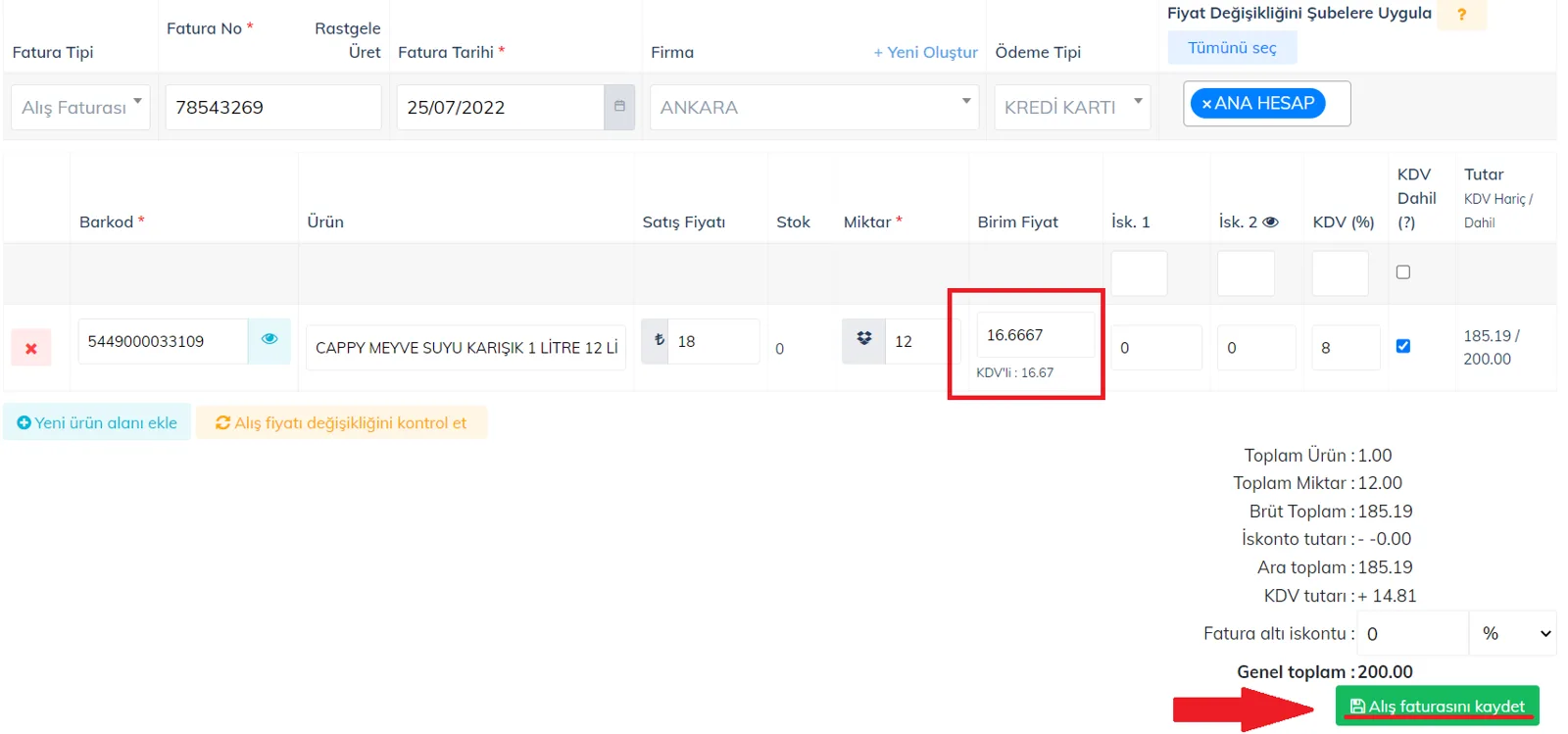The width and height of the screenshot is (1568, 734).
Task: Click the KDV (%) field showing 8
Action: 1346,348
